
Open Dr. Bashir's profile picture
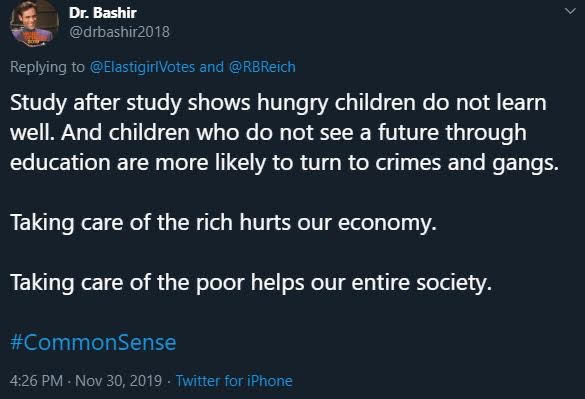click(x=34, y=22)
